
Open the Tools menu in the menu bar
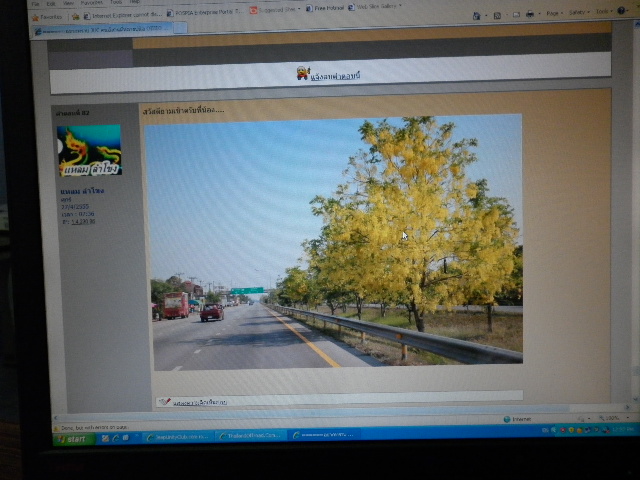tap(115, 3)
